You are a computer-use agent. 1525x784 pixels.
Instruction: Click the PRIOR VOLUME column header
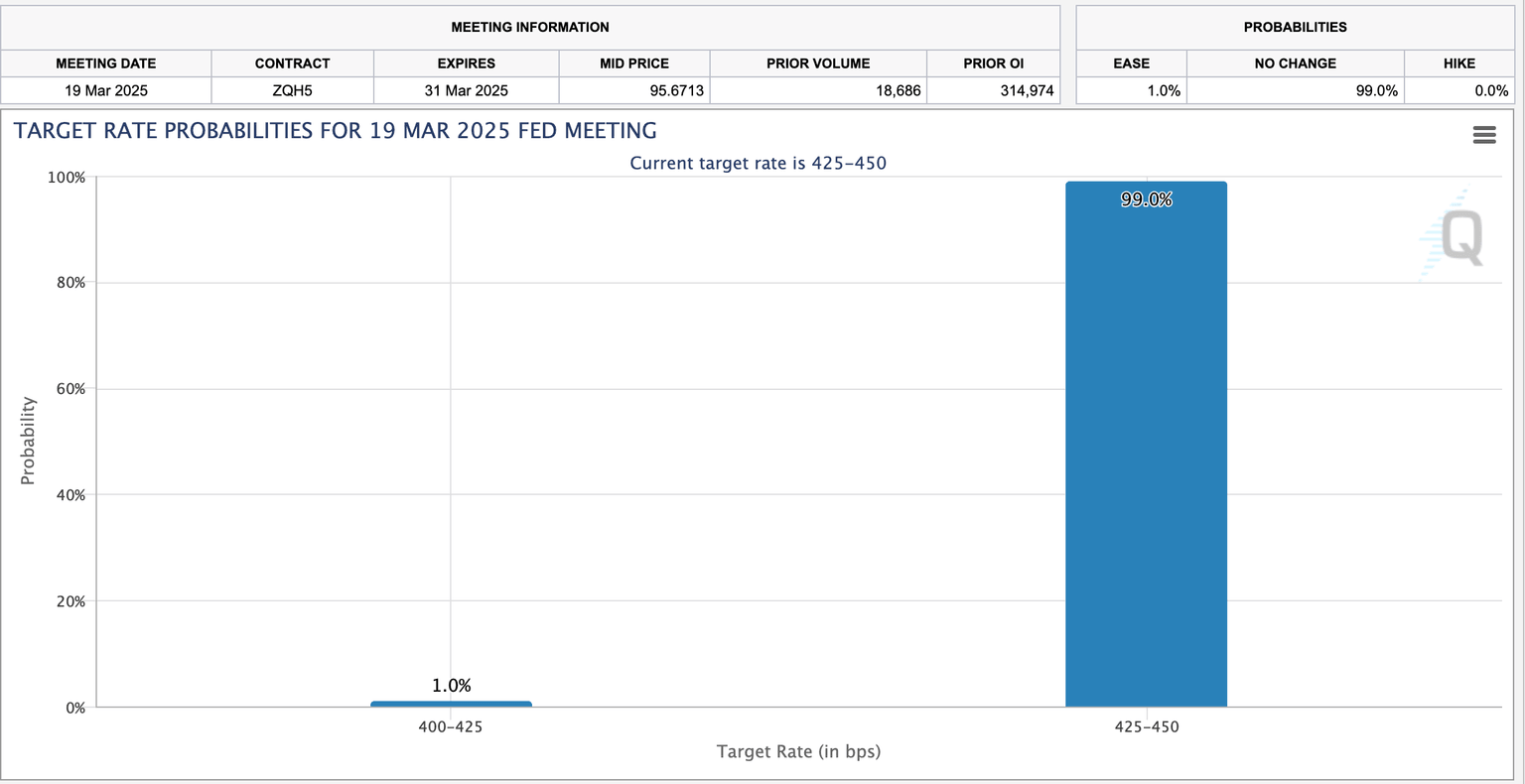[817, 63]
